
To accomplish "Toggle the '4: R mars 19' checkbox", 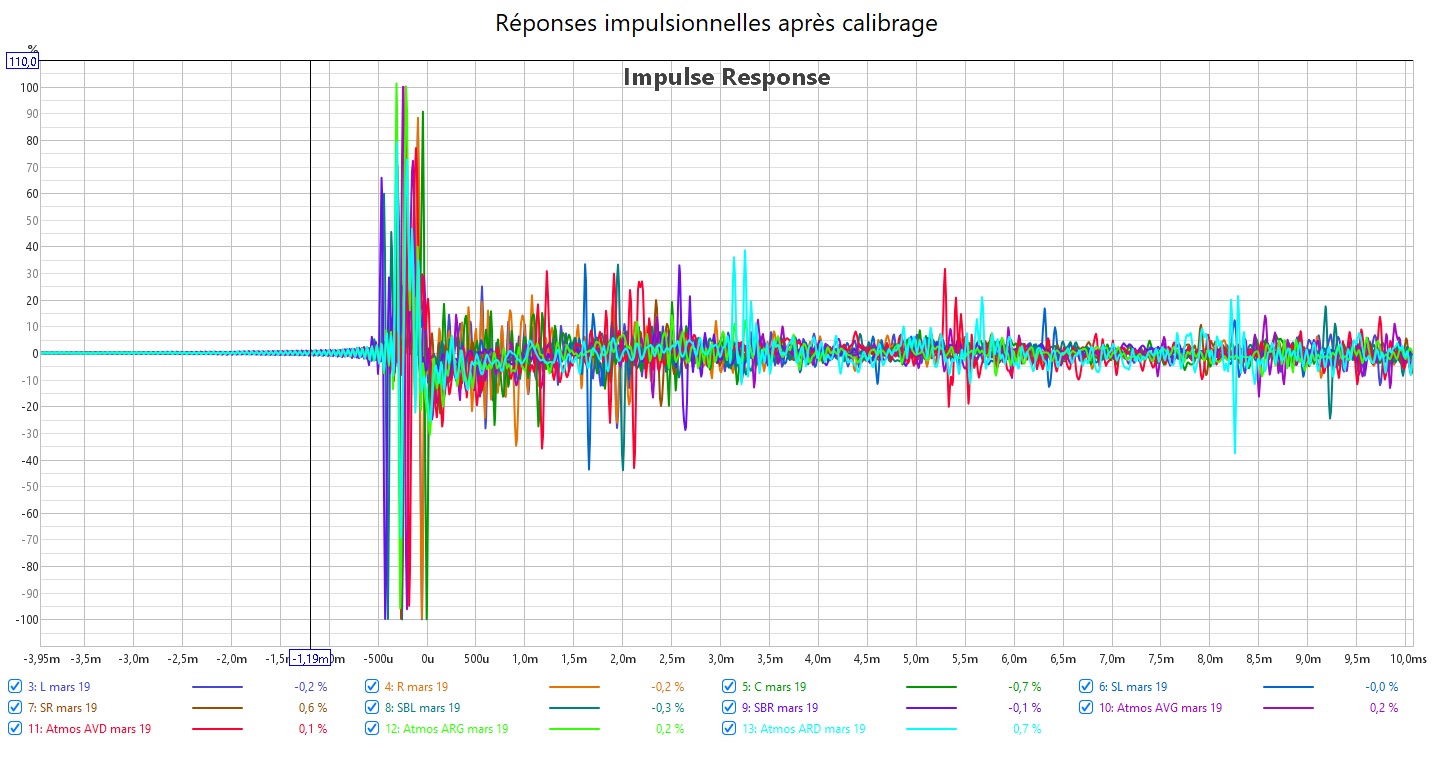I will [x=373, y=687].
